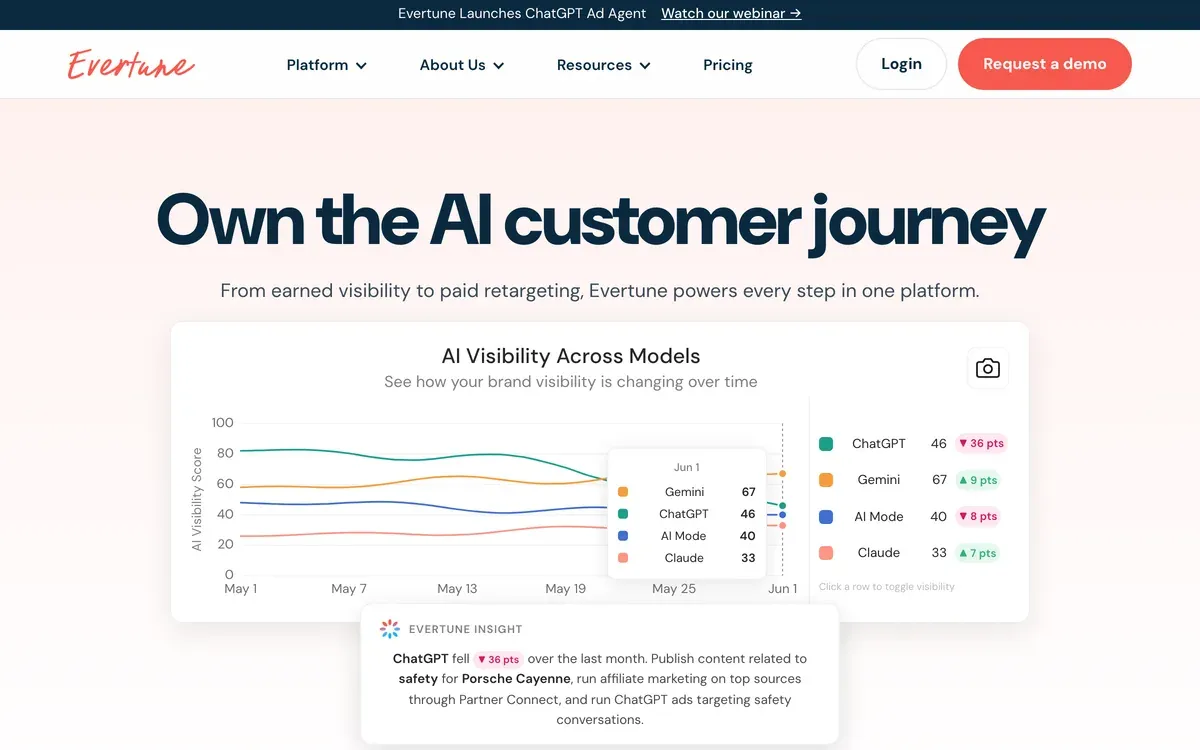Go to the Pricing page

728,65
